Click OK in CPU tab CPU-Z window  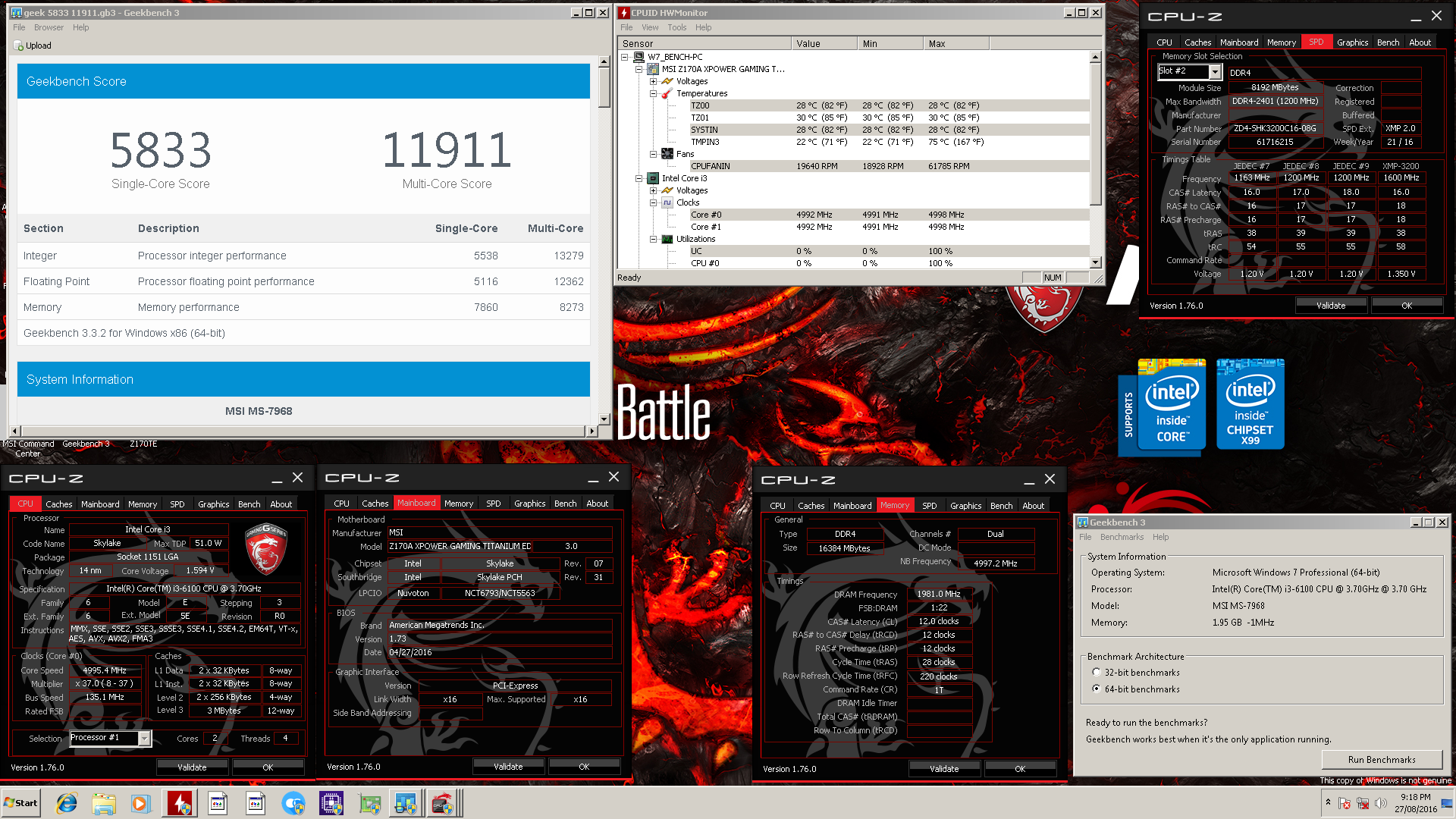coord(267,767)
